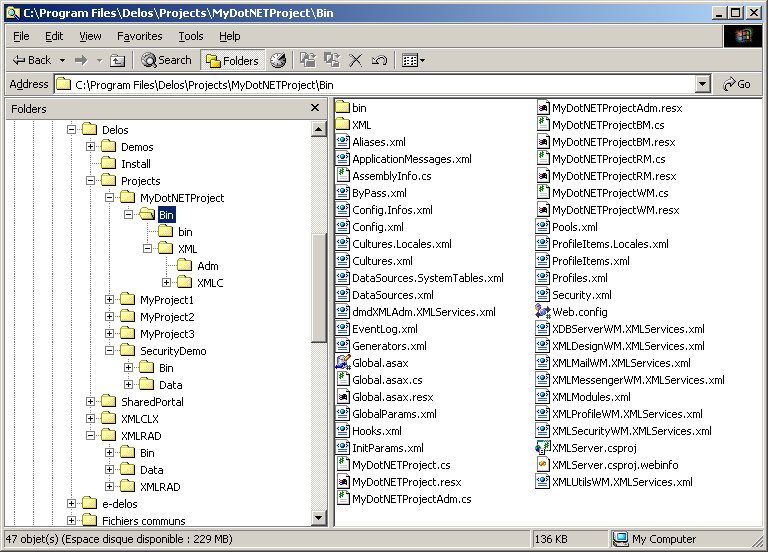The height and width of the screenshot is (552, 768).
Task: Select the XMLServer.csproj file icon
Action: (x=542, y=447)
